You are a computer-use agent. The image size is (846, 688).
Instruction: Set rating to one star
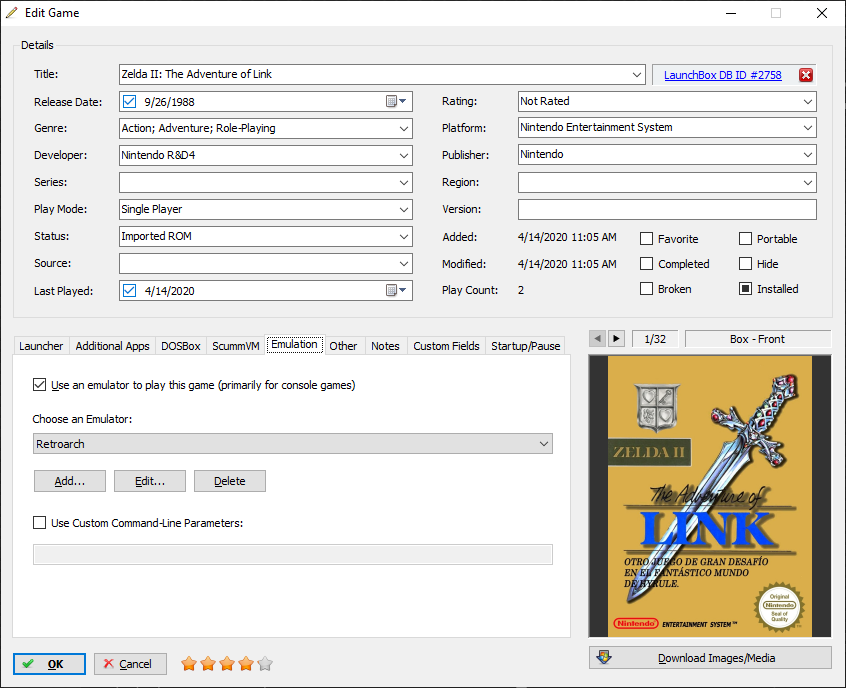pyautogui.click(x=189, y=664)
